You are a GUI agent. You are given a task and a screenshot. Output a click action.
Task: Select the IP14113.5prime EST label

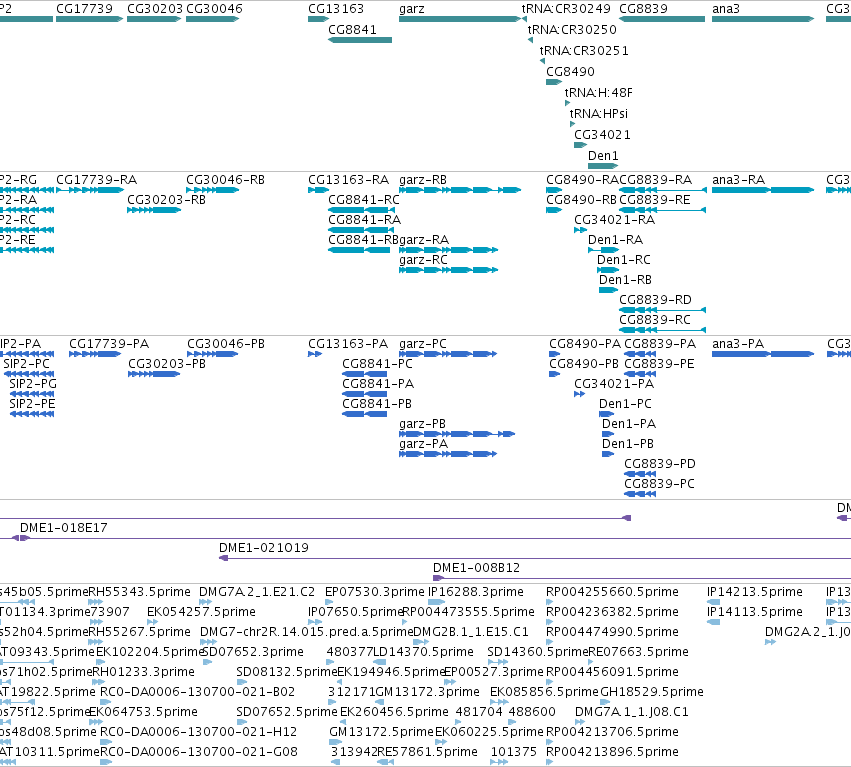click(755, 612)
